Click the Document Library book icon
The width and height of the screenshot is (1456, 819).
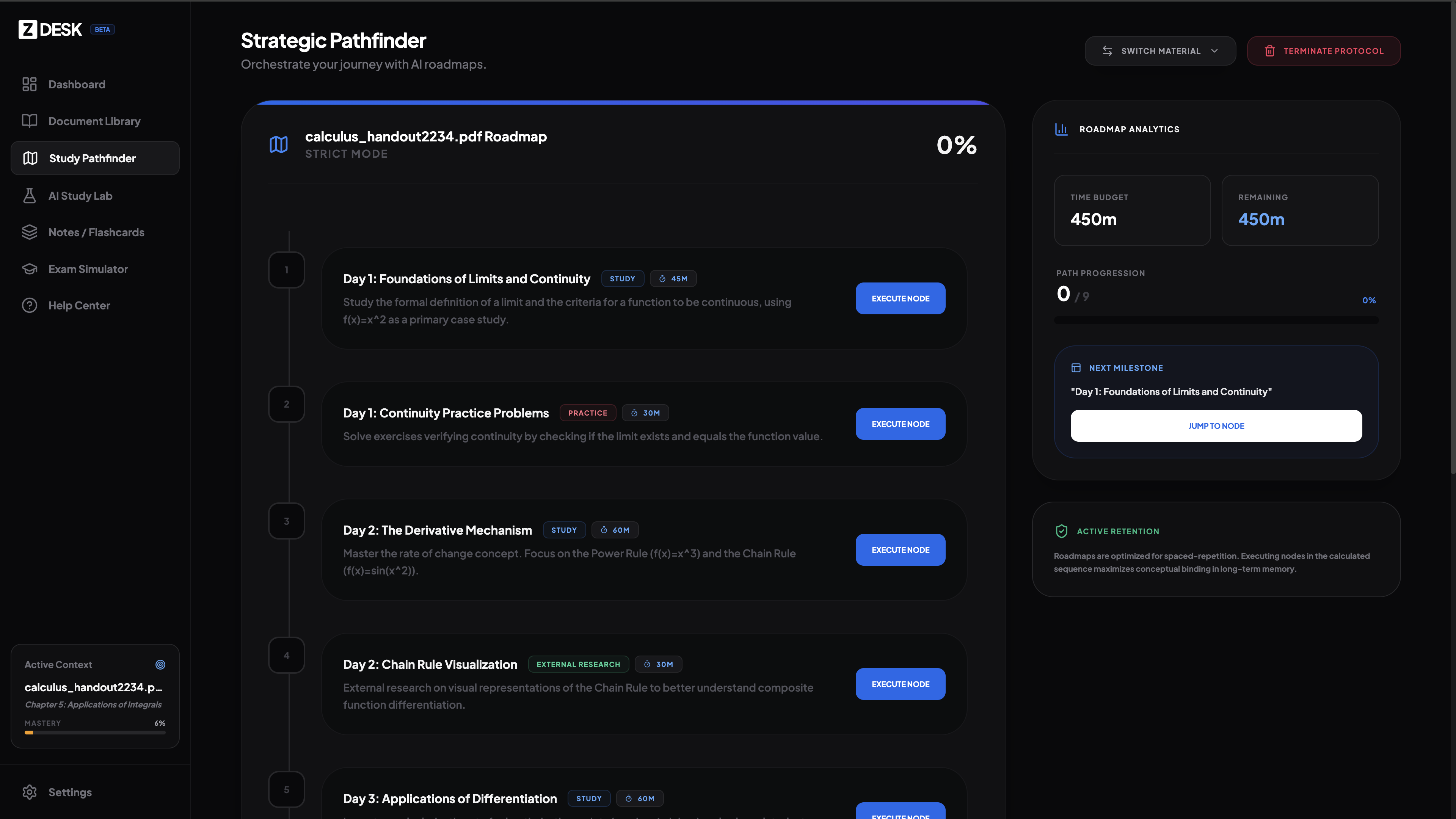(30, 121)
